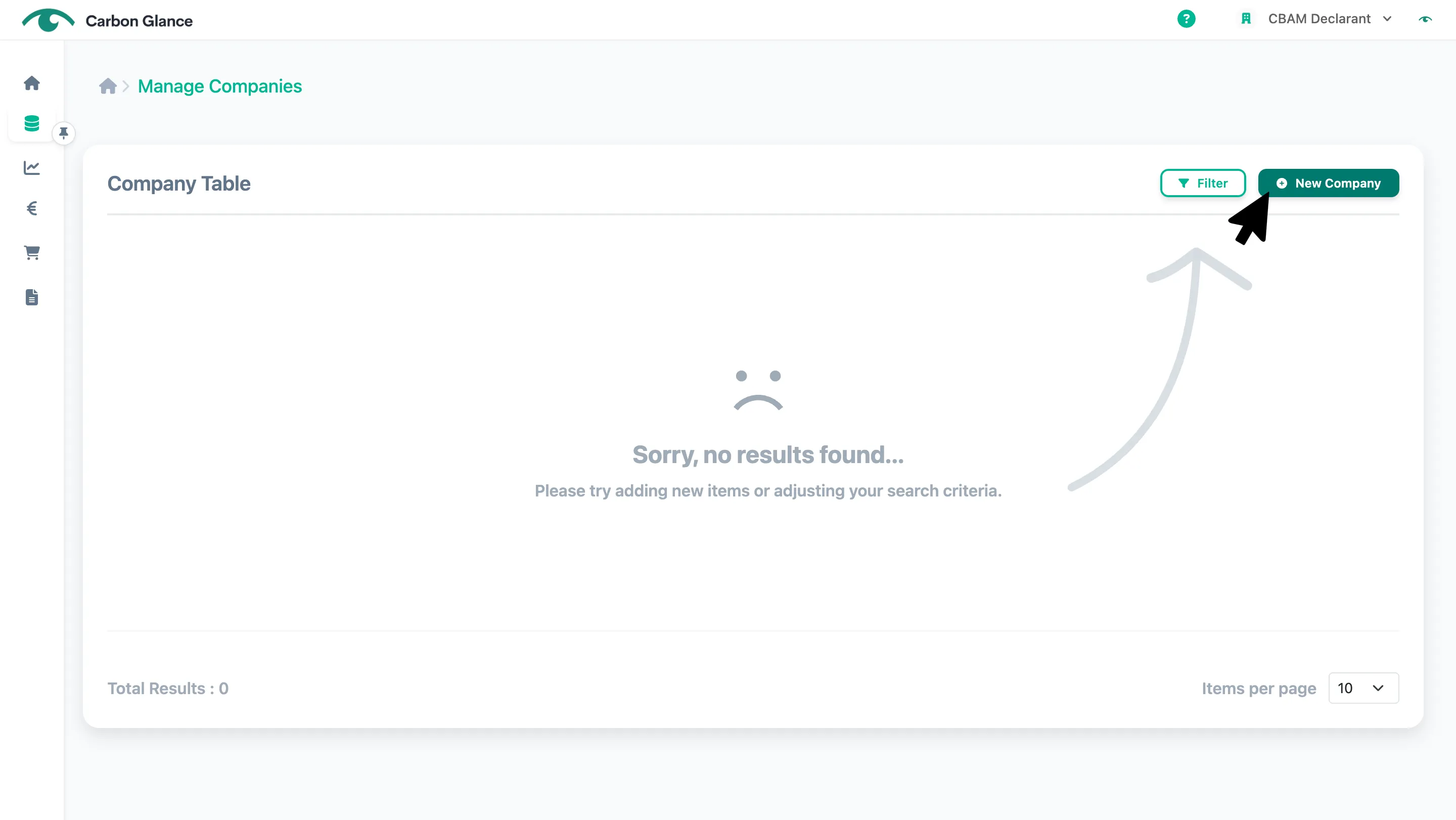
Task: Open the euro currency sidebar icon
Action: pos(32,208)
